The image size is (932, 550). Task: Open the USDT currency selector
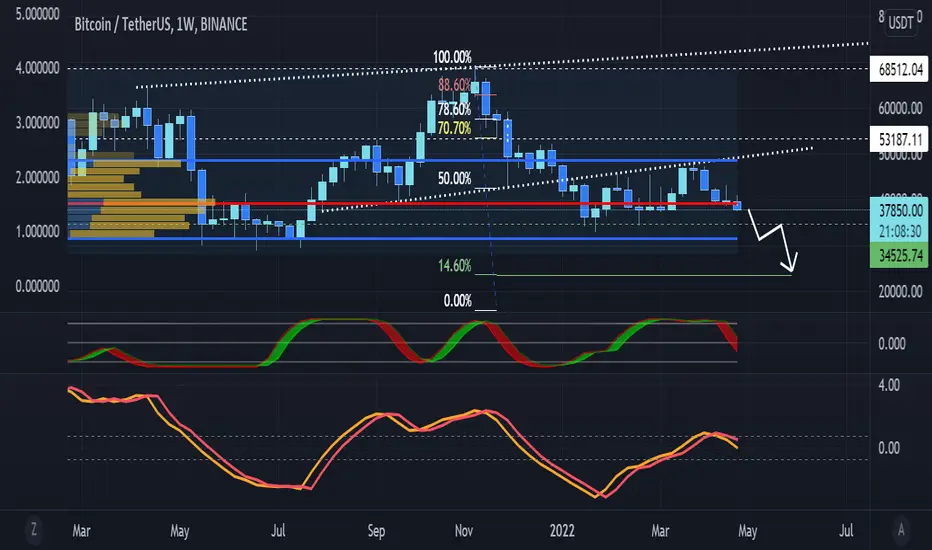pos(900,23)
